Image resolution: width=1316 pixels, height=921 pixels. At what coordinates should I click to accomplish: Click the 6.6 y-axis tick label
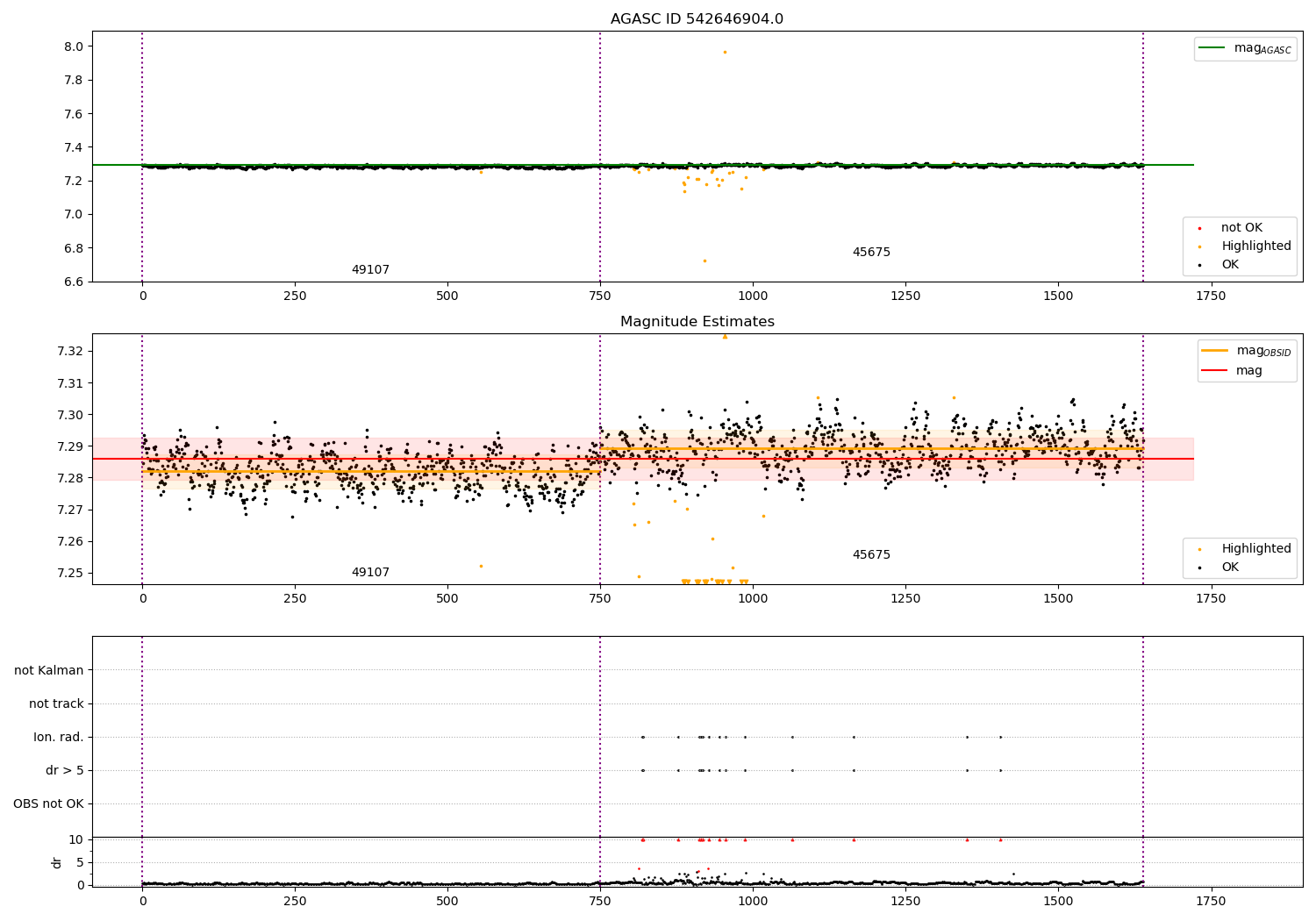(74, 282)
